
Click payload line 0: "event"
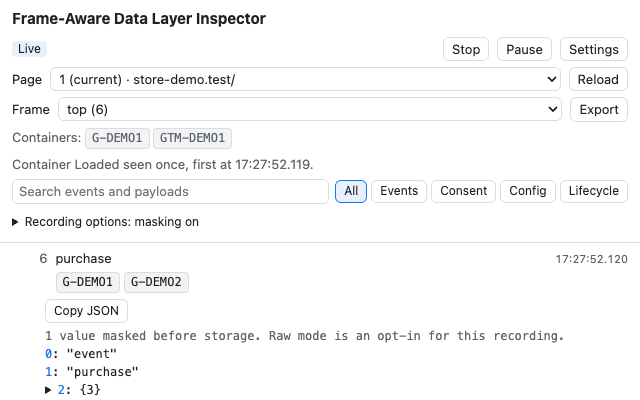click(81, 354)
